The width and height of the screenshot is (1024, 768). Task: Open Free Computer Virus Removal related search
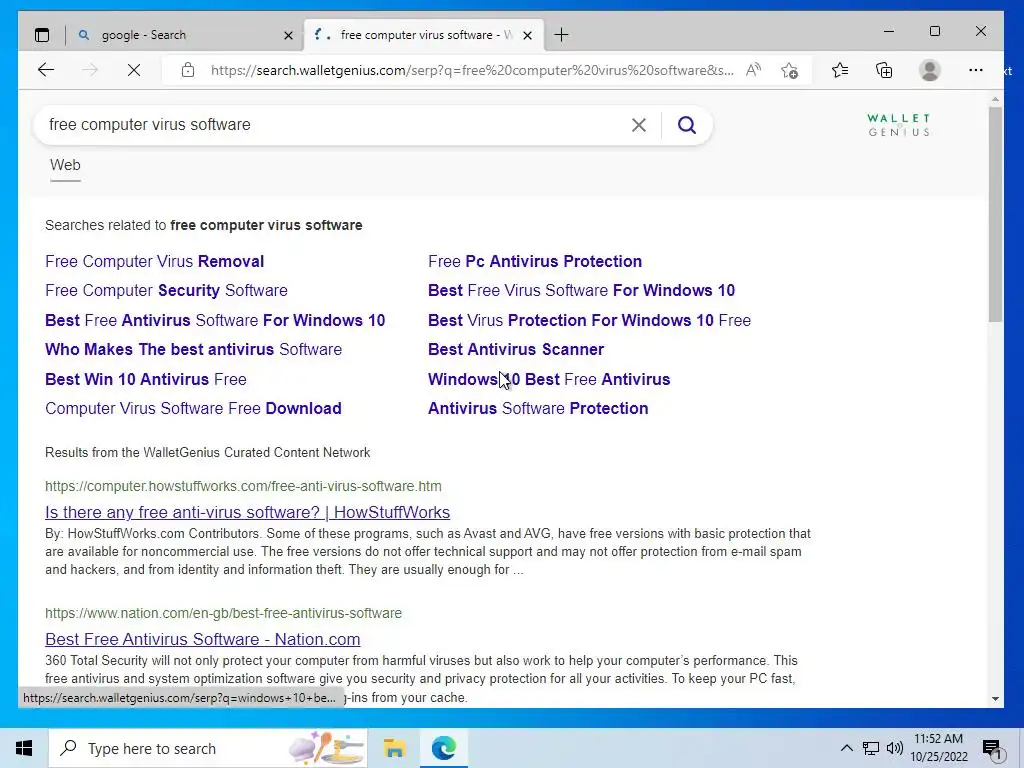(155, 261)
